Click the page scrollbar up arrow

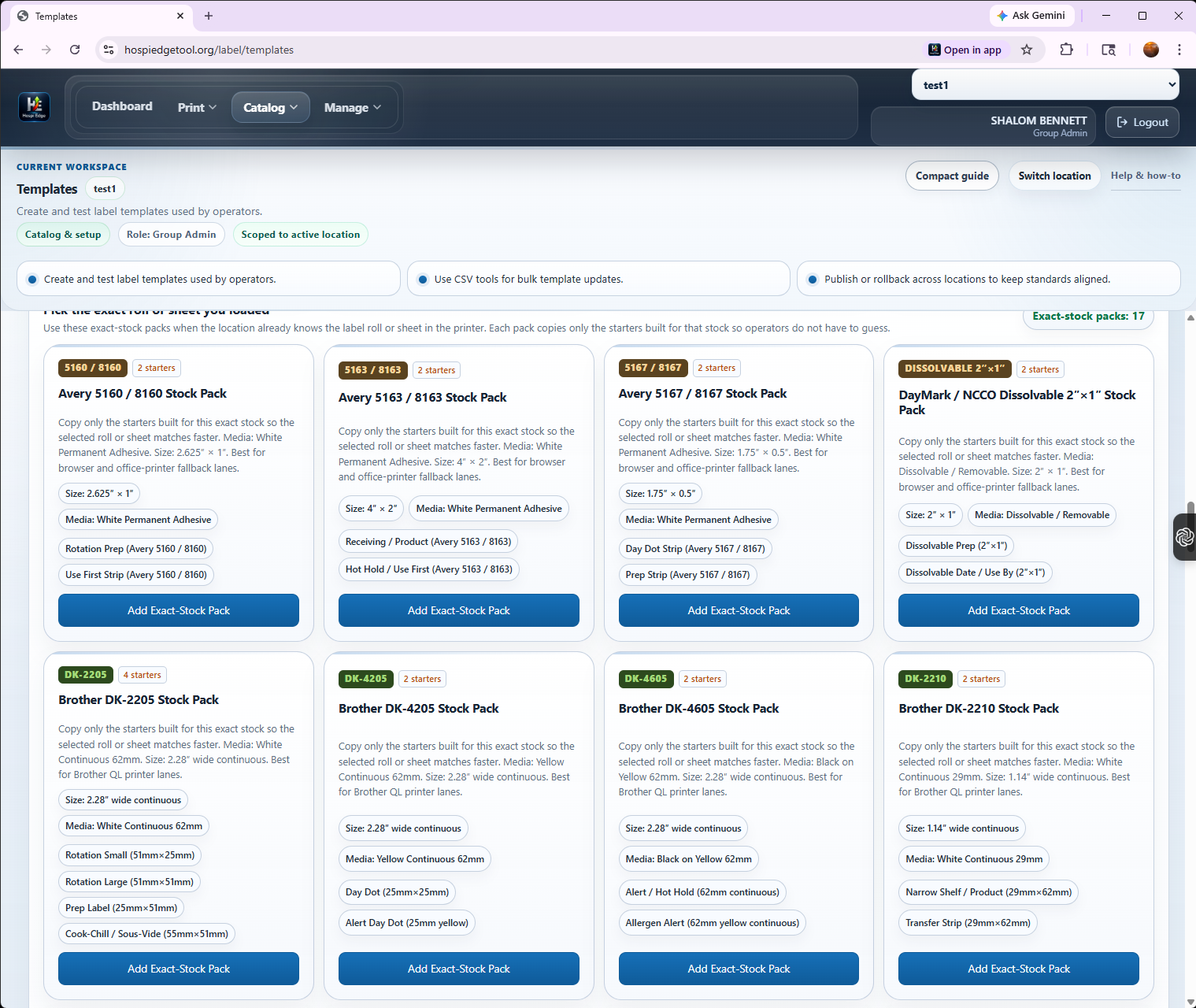1190,318
